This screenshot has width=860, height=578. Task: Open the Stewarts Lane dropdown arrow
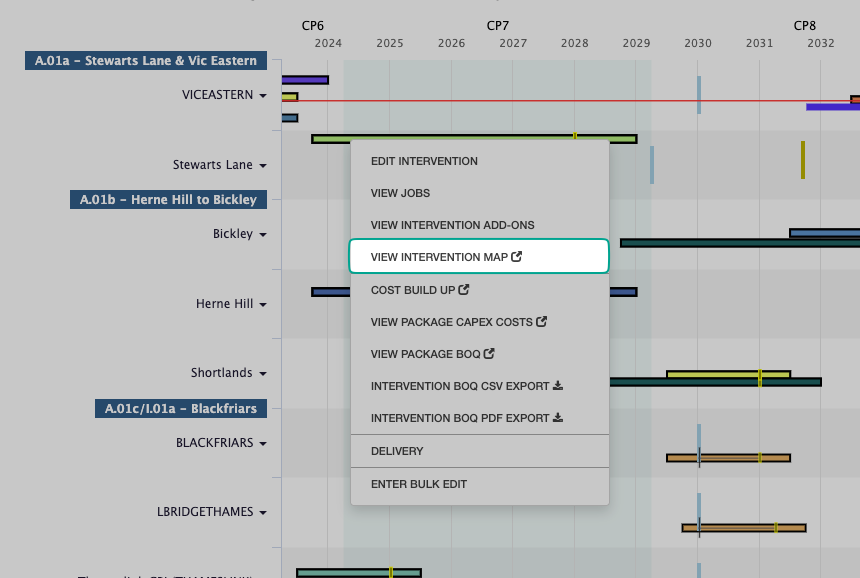[x=262, y=165]
